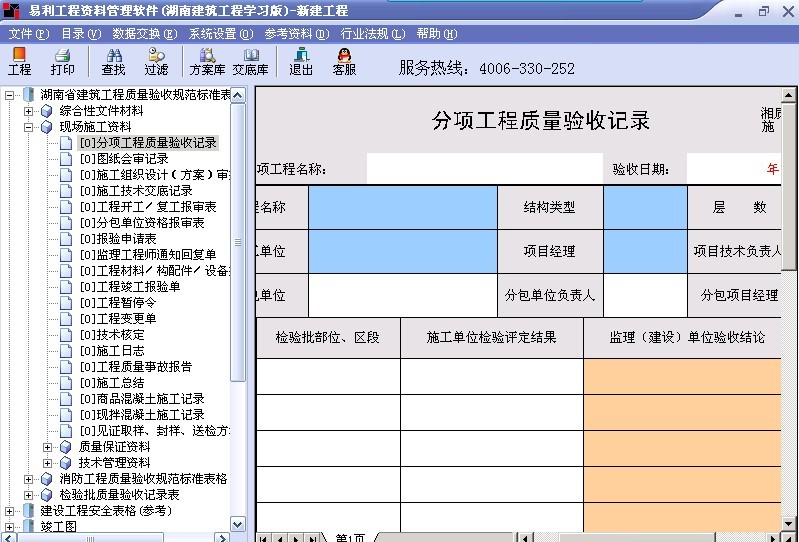
Task: Expand the 综合性文件材料 node
Action: 29,111
